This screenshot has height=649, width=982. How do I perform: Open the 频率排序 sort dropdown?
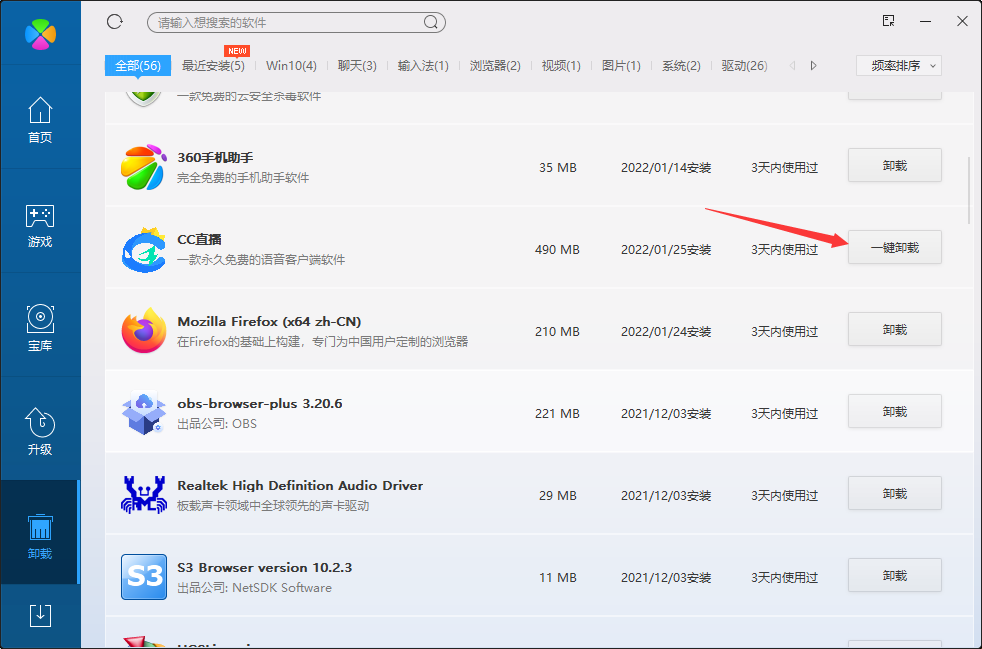click(899, 66)
